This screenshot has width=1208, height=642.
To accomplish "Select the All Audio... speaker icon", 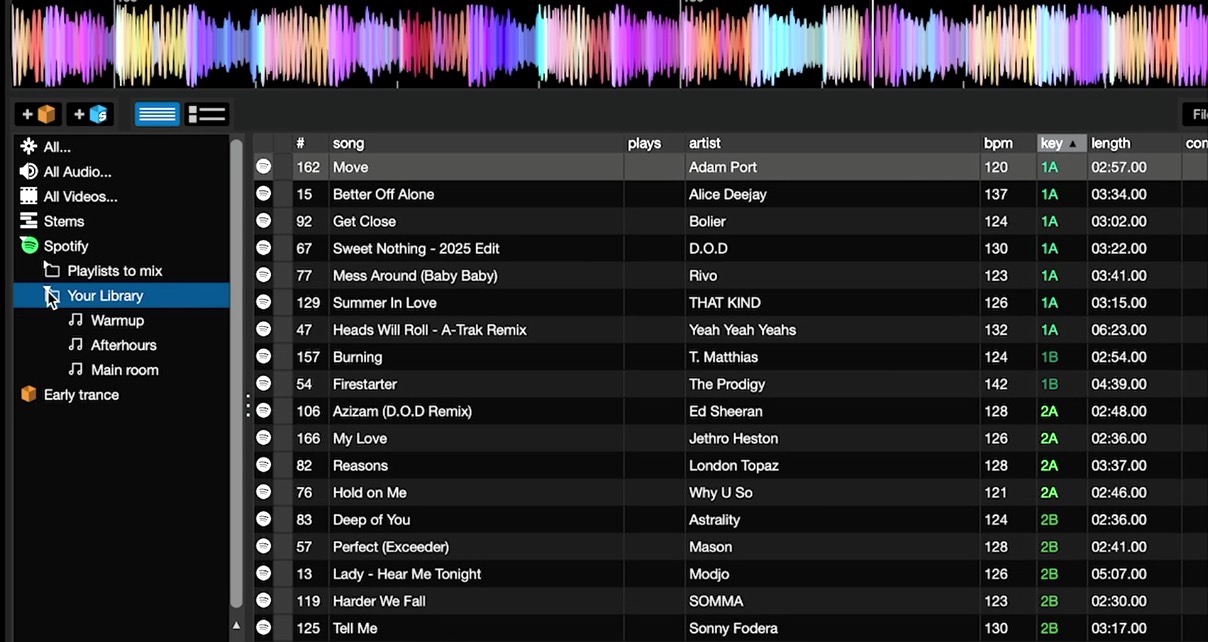I will [29, 172].
